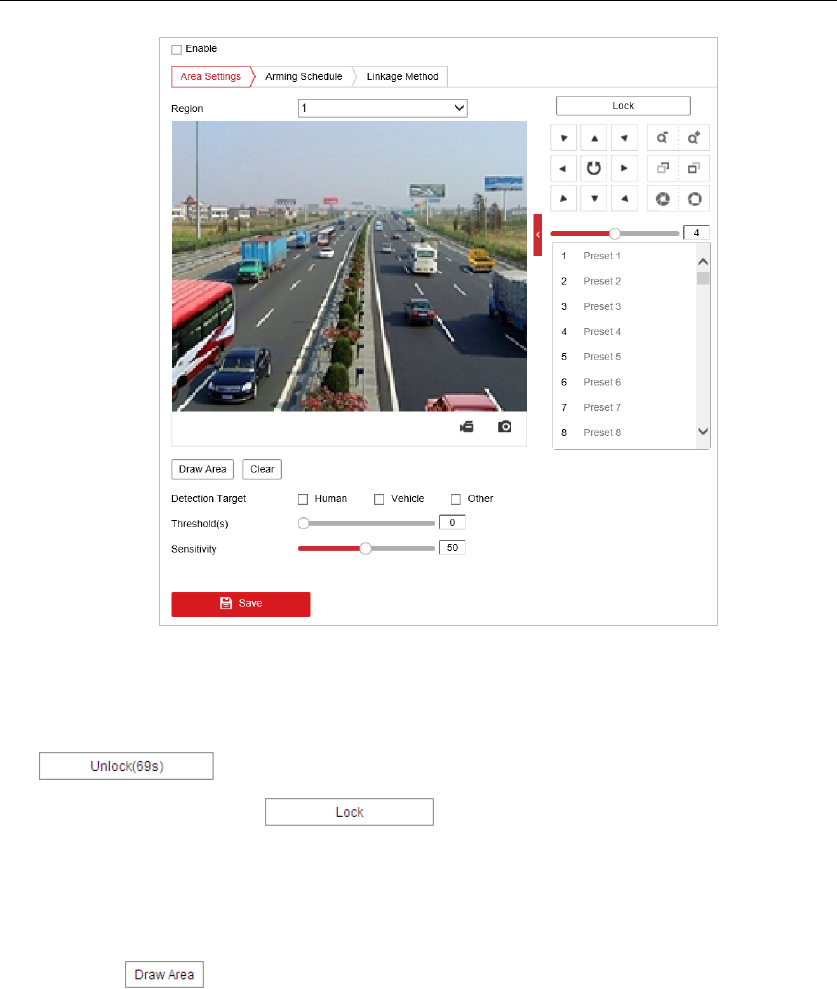The height and width of the screenshot is (989, 837).
Task: Select Preset 4 in the list
Action: click(624, 332)
